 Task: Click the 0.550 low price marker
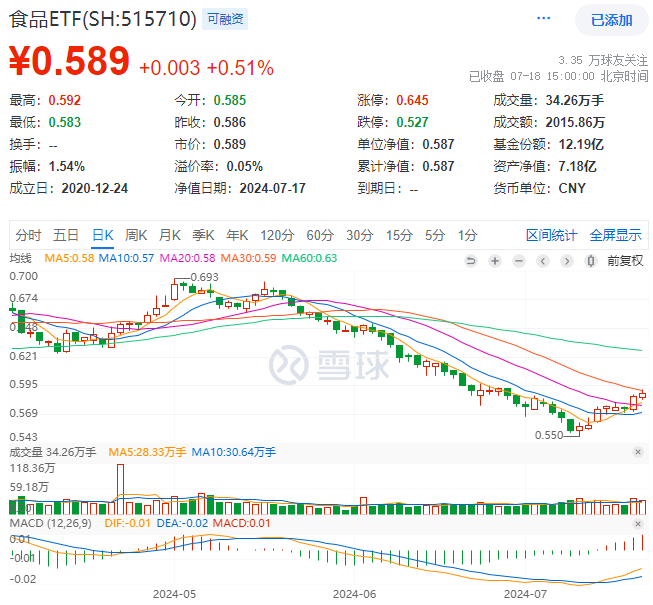coord(549,435)
